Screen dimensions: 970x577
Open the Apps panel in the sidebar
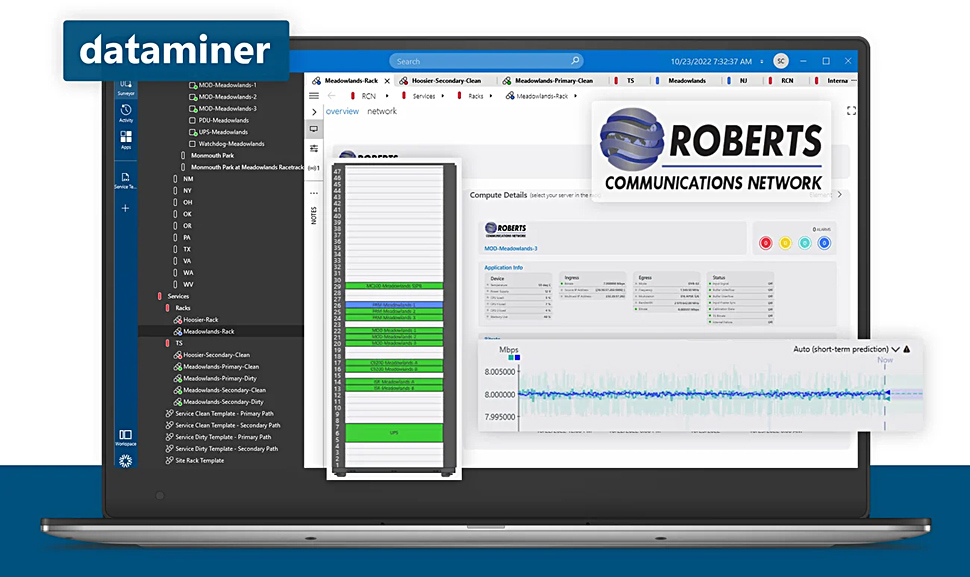point(126,138)
